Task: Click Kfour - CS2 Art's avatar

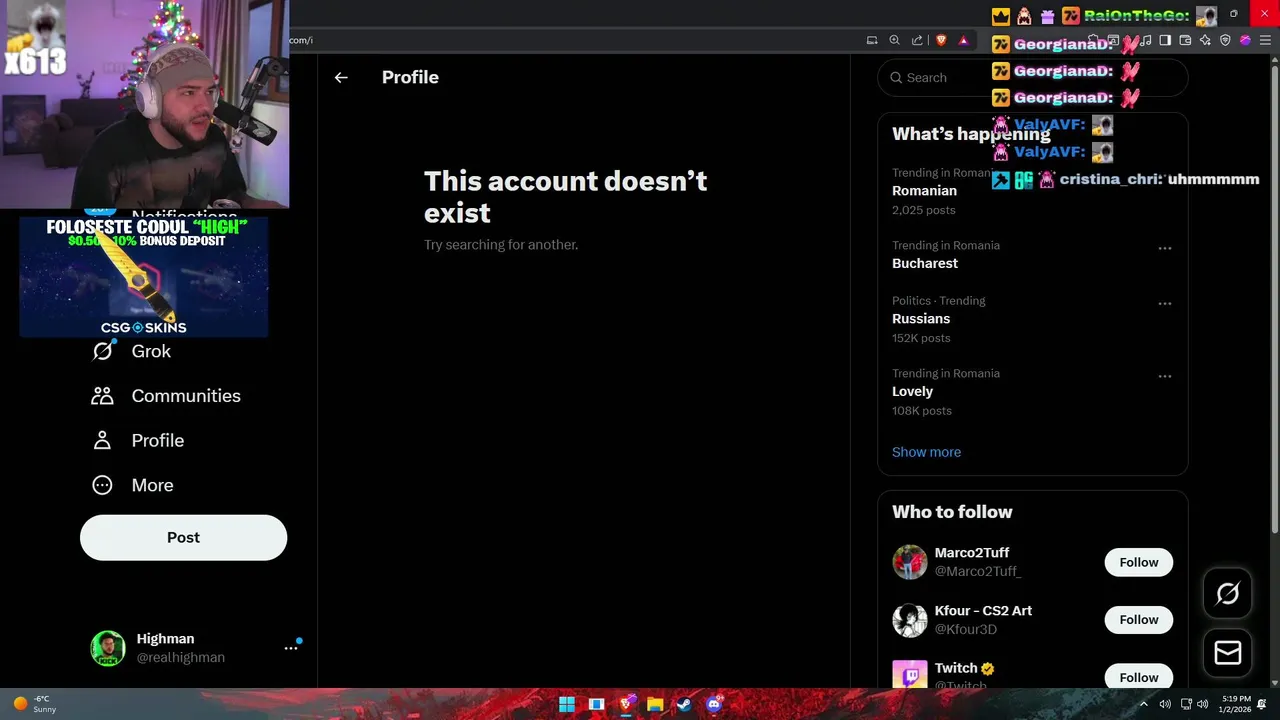Action: pos(910,620)
